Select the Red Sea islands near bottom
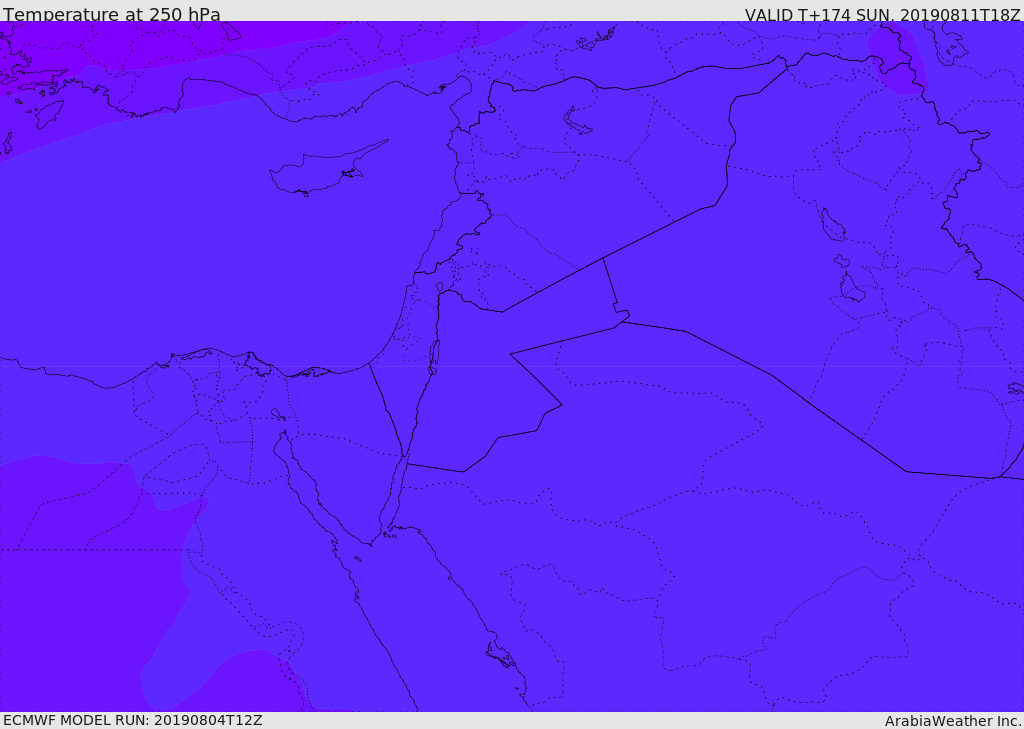Screen dimensions: 1024x729 click(500, 655)
